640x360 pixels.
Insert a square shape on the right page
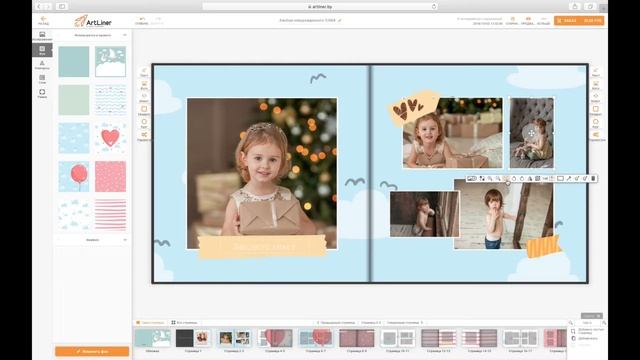tap(596, 111)
